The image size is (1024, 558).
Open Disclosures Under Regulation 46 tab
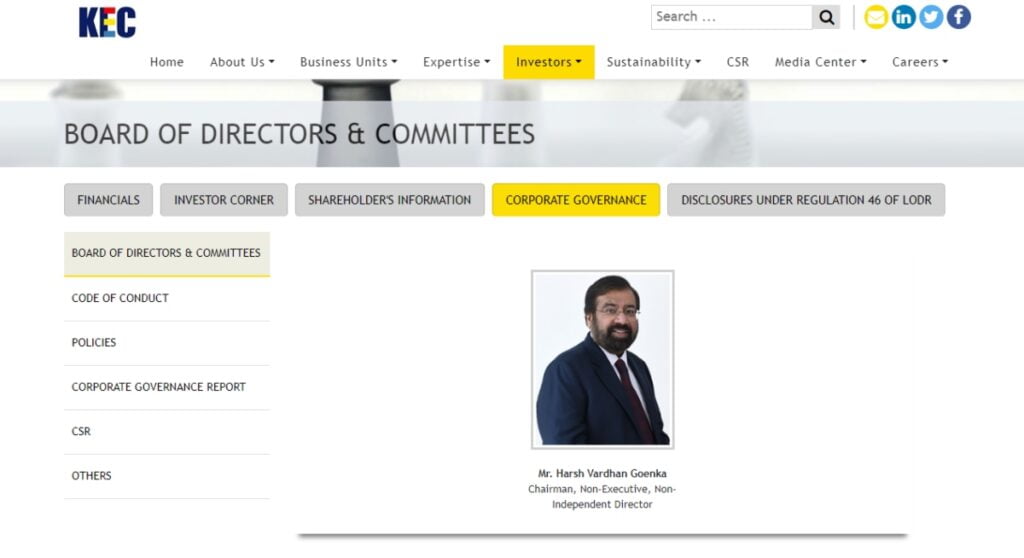(806, 200)
